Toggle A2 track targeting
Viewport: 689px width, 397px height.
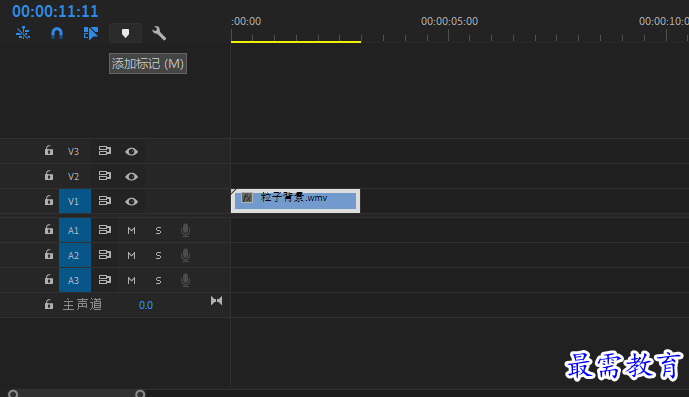(x=75, y=255)
